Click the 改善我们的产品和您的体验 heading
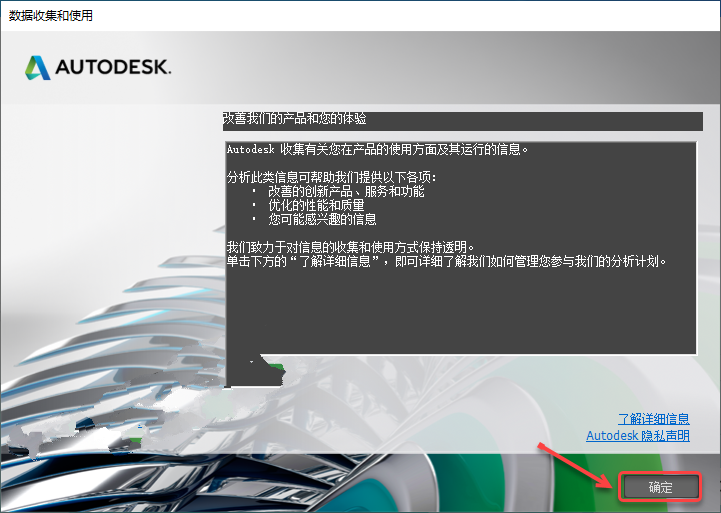Viewport: 721px width, 513px height. (295, 119)
